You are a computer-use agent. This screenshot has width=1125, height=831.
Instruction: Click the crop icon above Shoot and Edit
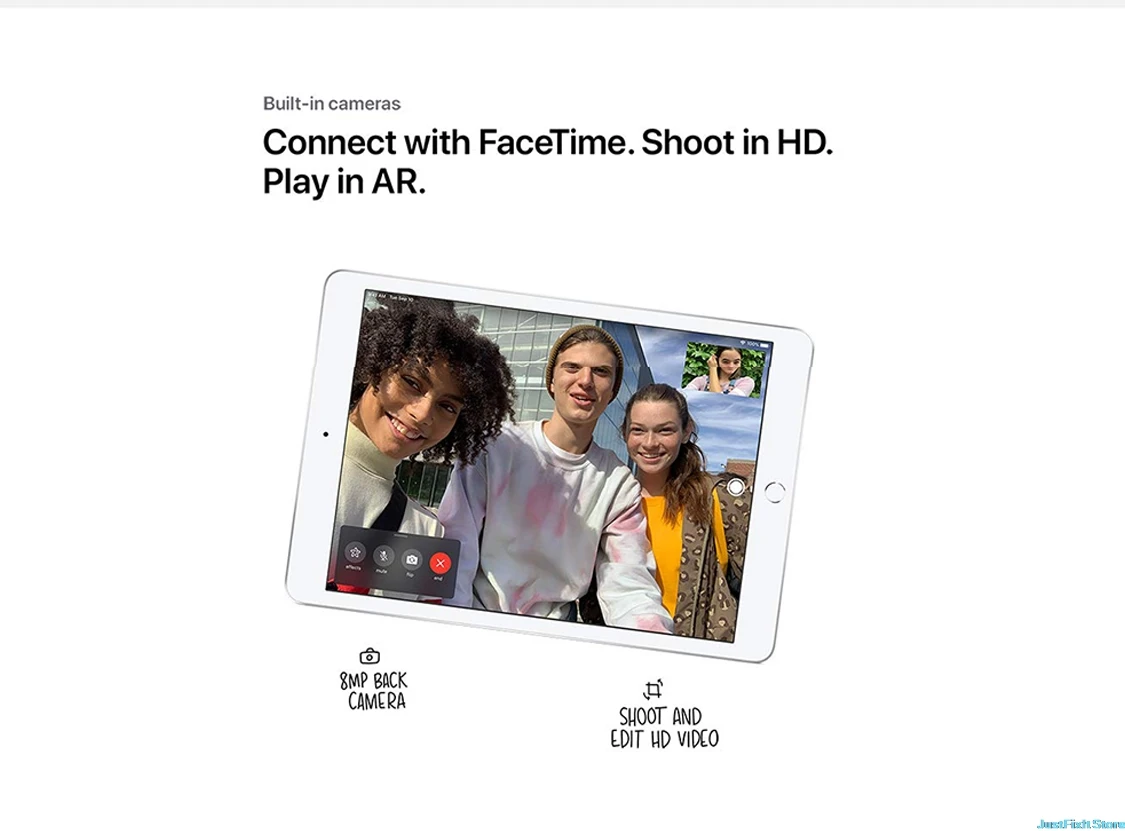click(653, 690)
